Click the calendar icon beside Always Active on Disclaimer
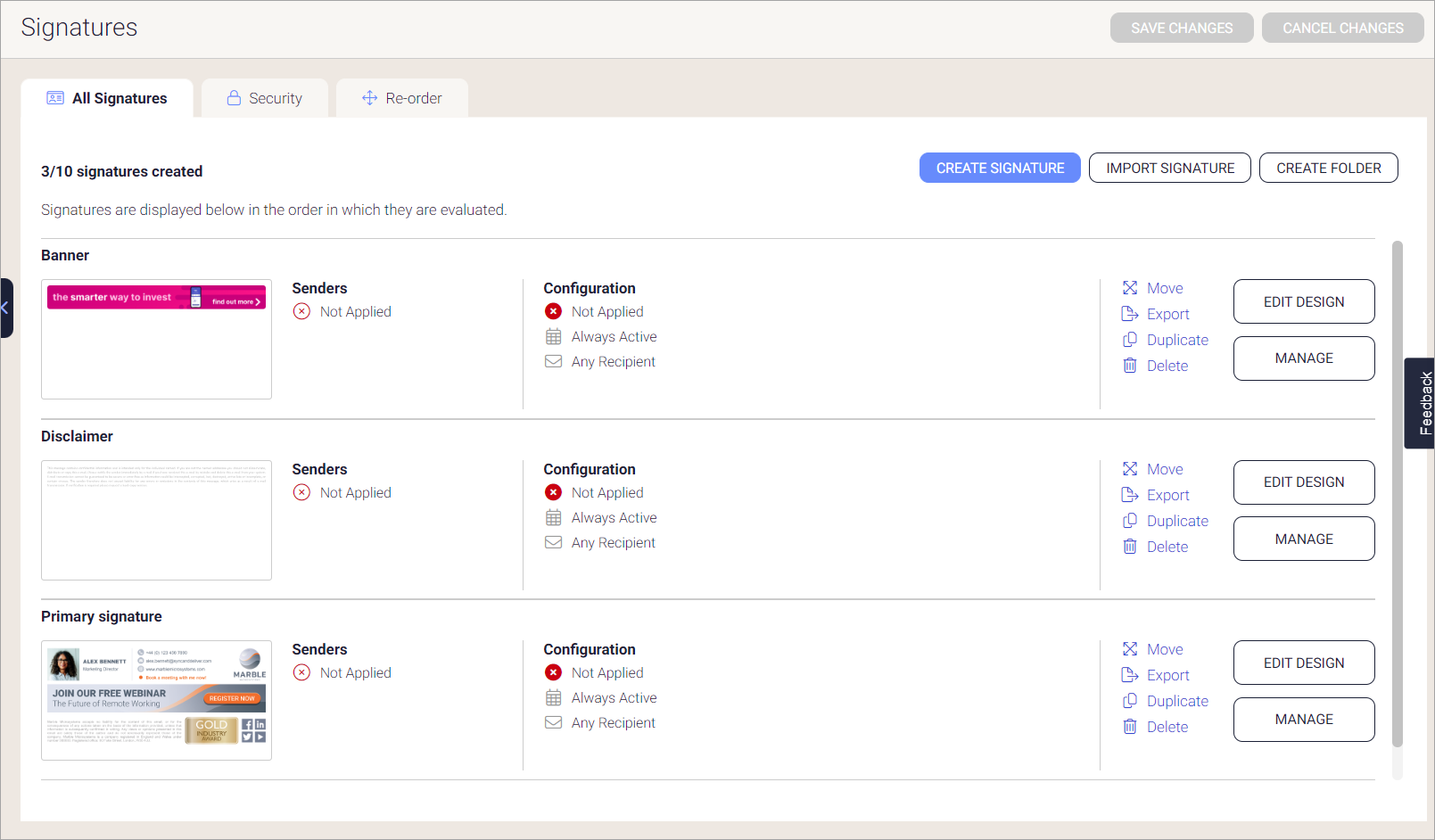The width and height of the screenshot is (1435, 840). 553,517
